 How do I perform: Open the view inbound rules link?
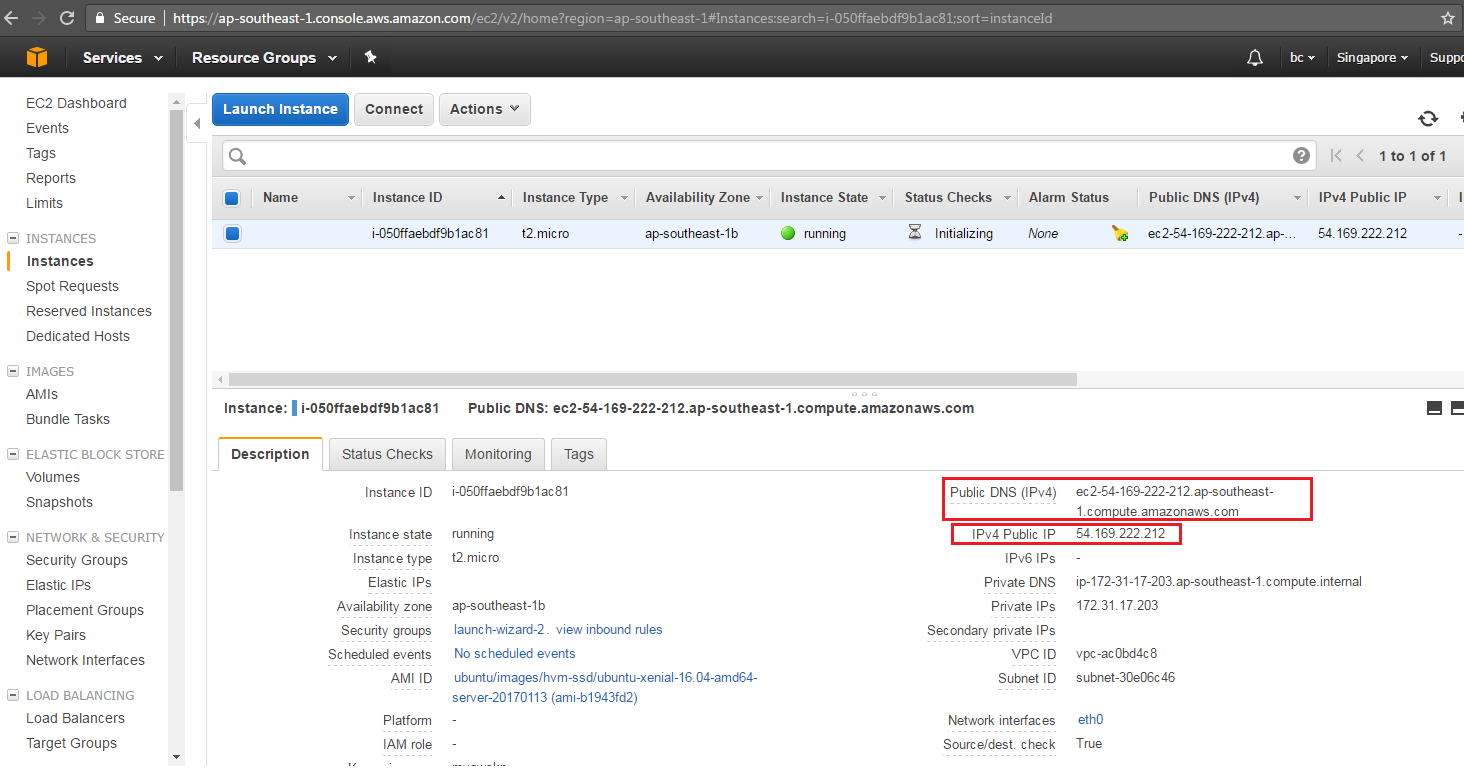coord(609,630)
